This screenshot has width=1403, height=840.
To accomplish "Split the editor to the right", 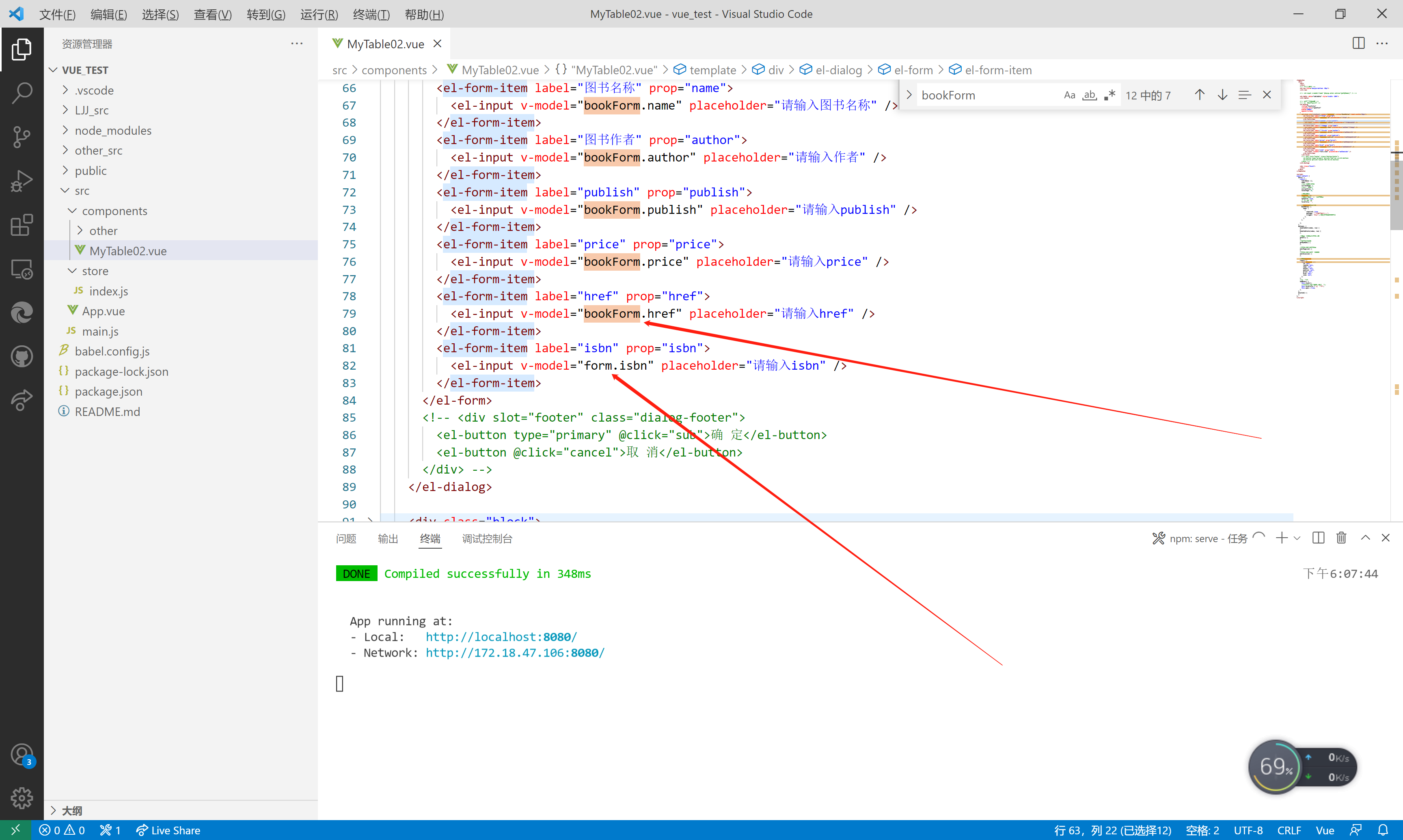I will (x=1358, y=43).
